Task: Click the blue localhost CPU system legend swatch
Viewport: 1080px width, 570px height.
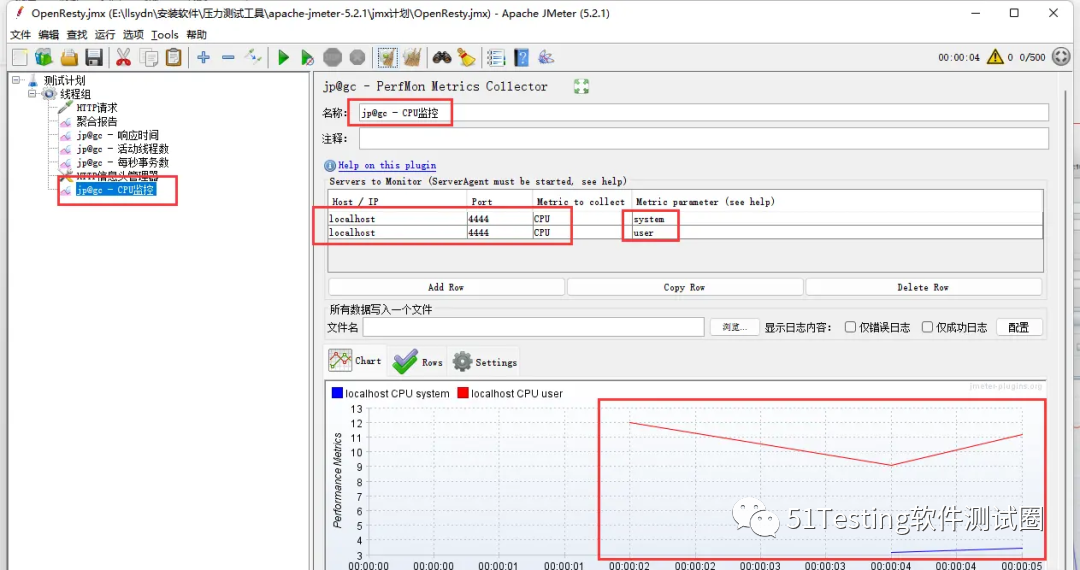Action: pyautogui.click(x=337, y=393)
